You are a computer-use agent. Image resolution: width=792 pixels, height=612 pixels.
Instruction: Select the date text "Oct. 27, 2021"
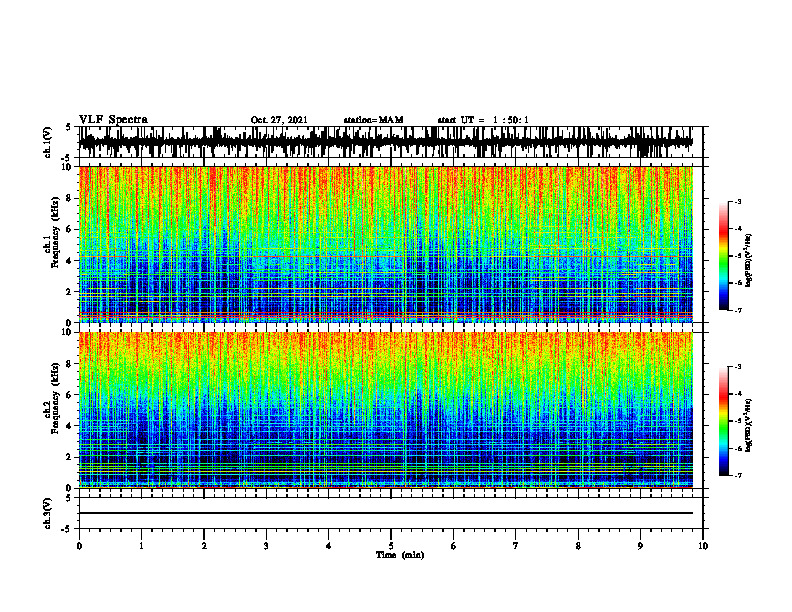coord(279,120)
